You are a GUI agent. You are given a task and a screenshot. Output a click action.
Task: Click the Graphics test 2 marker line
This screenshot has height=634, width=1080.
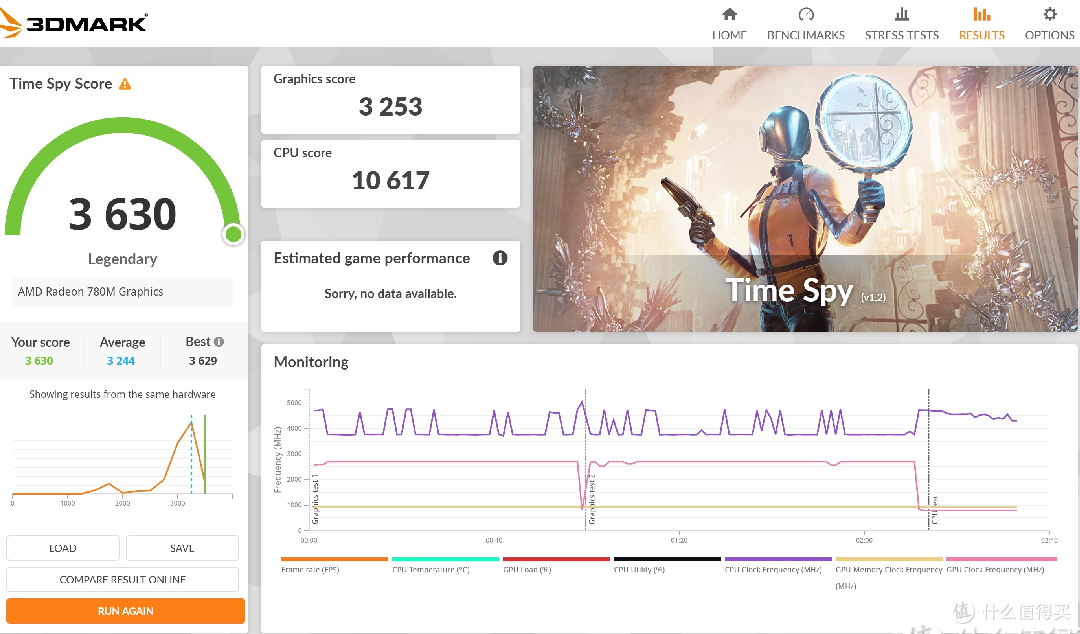pyautogui.click(x=585, y=459)
